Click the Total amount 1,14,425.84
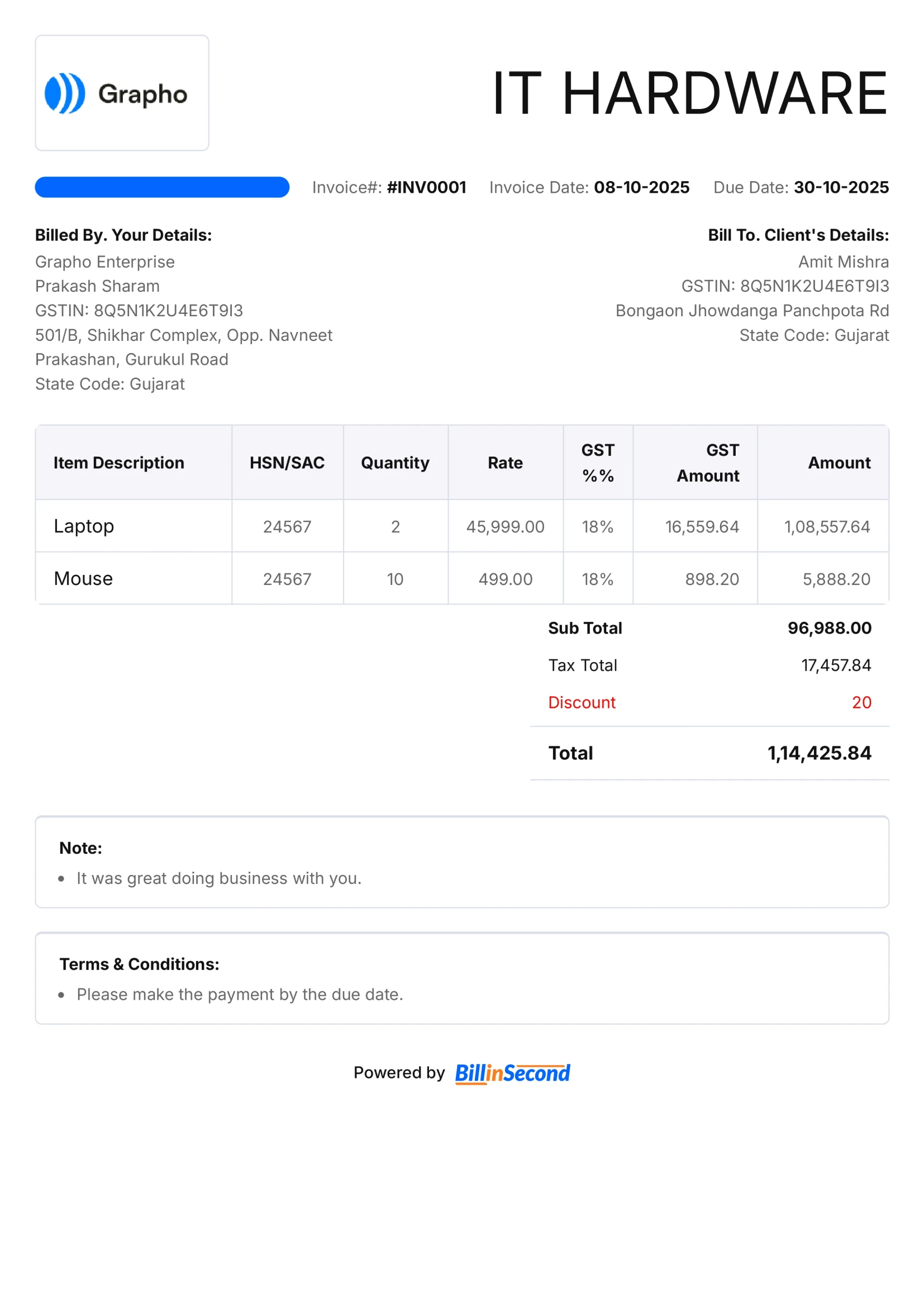The width and height of the screenshot is (924, 1307). (x=819, y=753)
